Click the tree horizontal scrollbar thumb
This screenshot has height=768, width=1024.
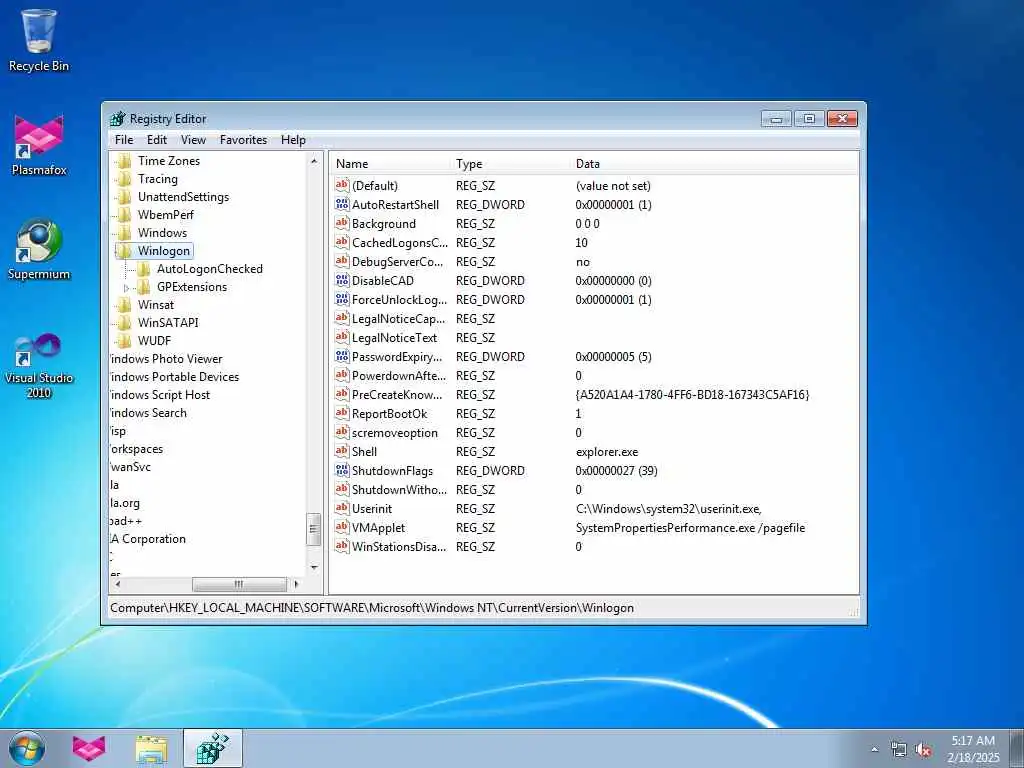click(239, 584)
